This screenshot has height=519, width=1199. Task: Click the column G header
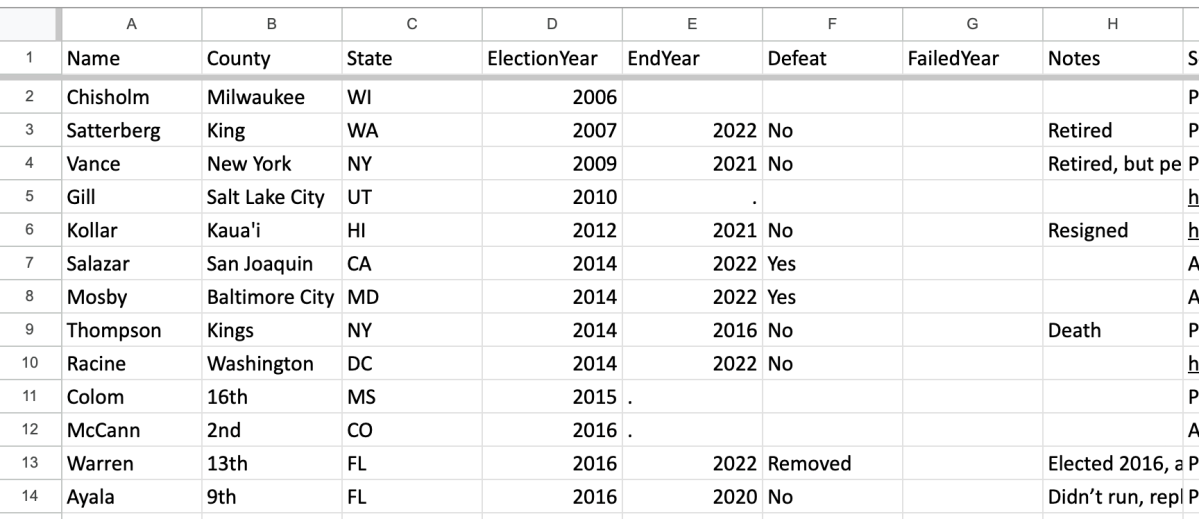[x=970, y=23]
